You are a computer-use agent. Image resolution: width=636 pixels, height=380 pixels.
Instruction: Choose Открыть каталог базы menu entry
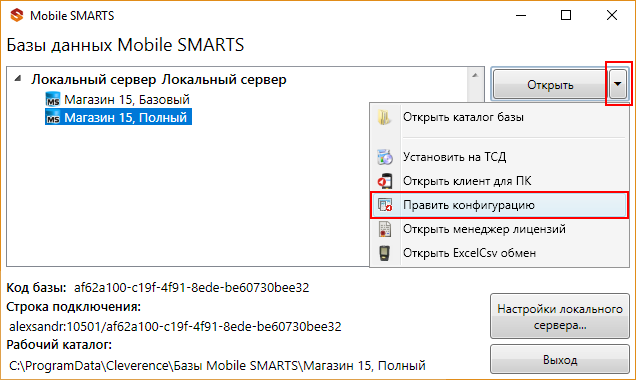point(499,117)
